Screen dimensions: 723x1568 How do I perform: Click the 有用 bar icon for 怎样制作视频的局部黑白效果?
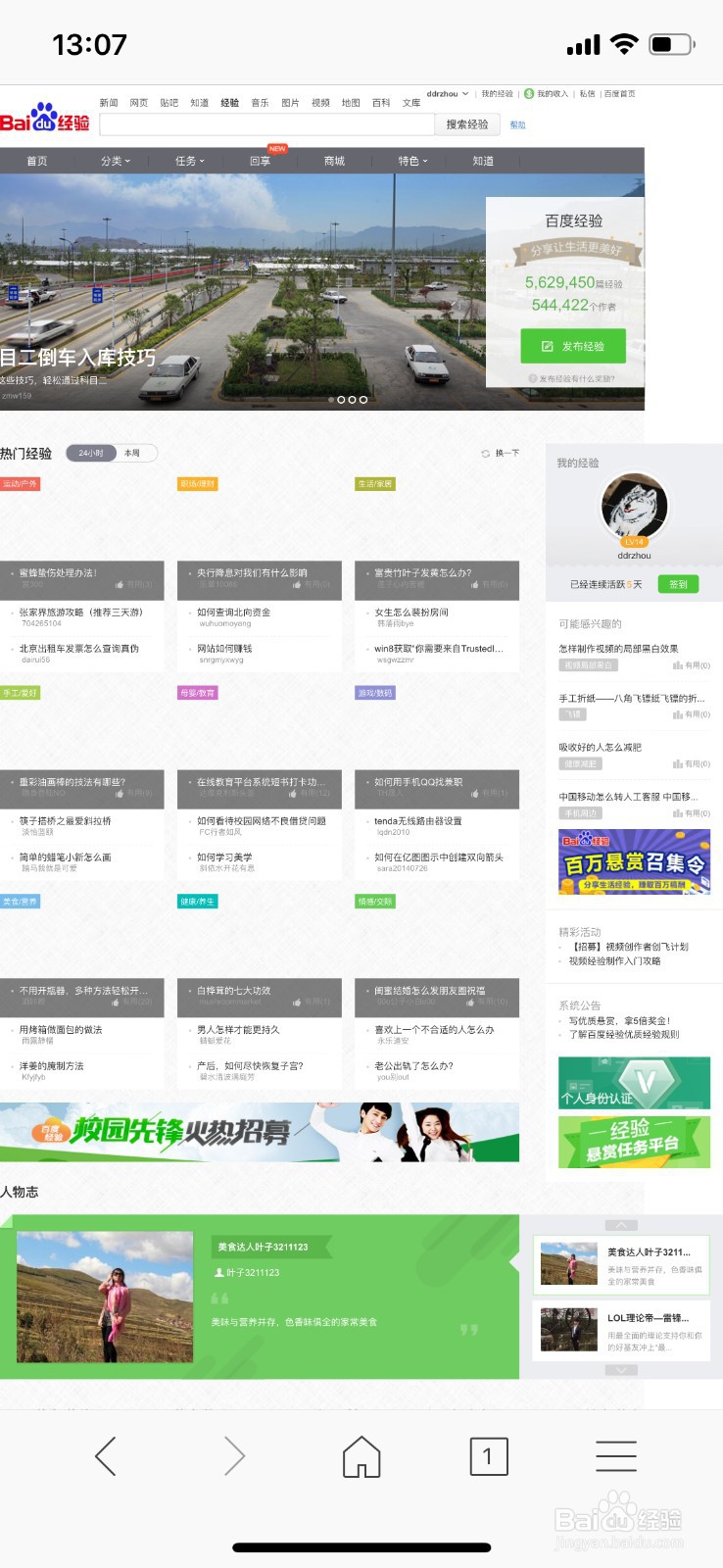[677, 665]
